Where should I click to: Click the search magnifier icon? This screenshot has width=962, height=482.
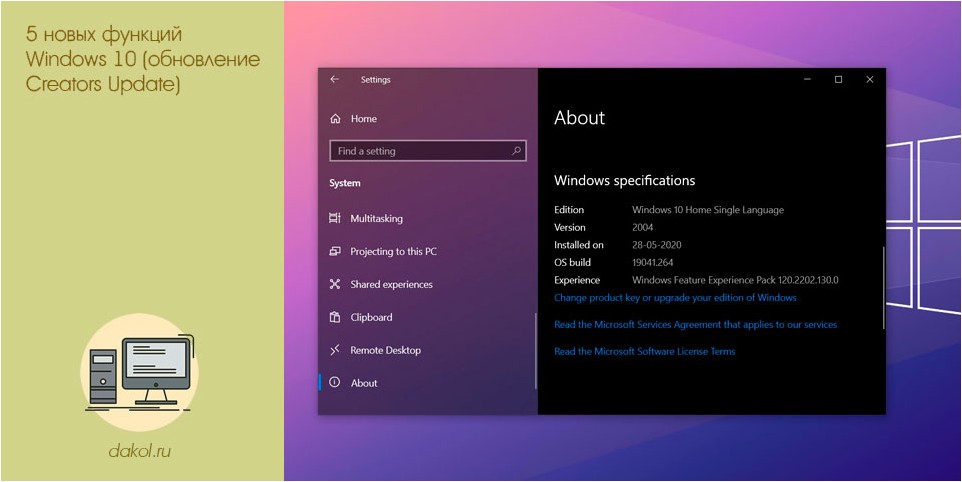(517, 150)
